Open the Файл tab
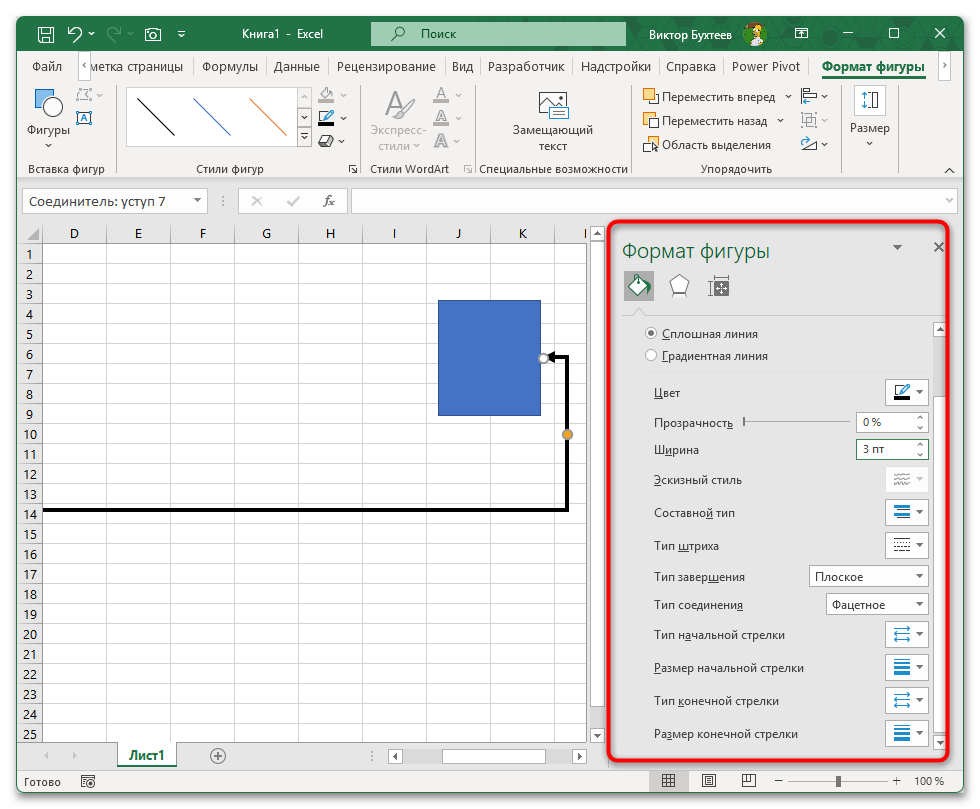This screenshot has width=980, height=809. 47,66
